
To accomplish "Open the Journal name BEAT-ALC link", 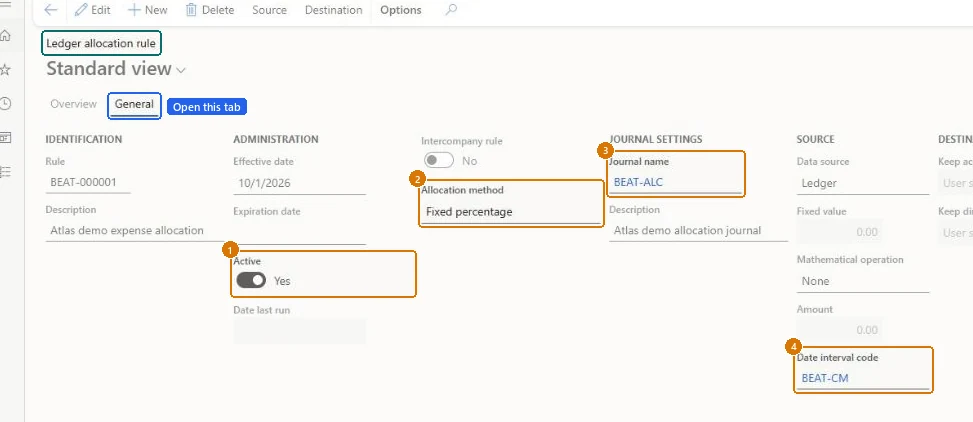I will pos(639,182).
